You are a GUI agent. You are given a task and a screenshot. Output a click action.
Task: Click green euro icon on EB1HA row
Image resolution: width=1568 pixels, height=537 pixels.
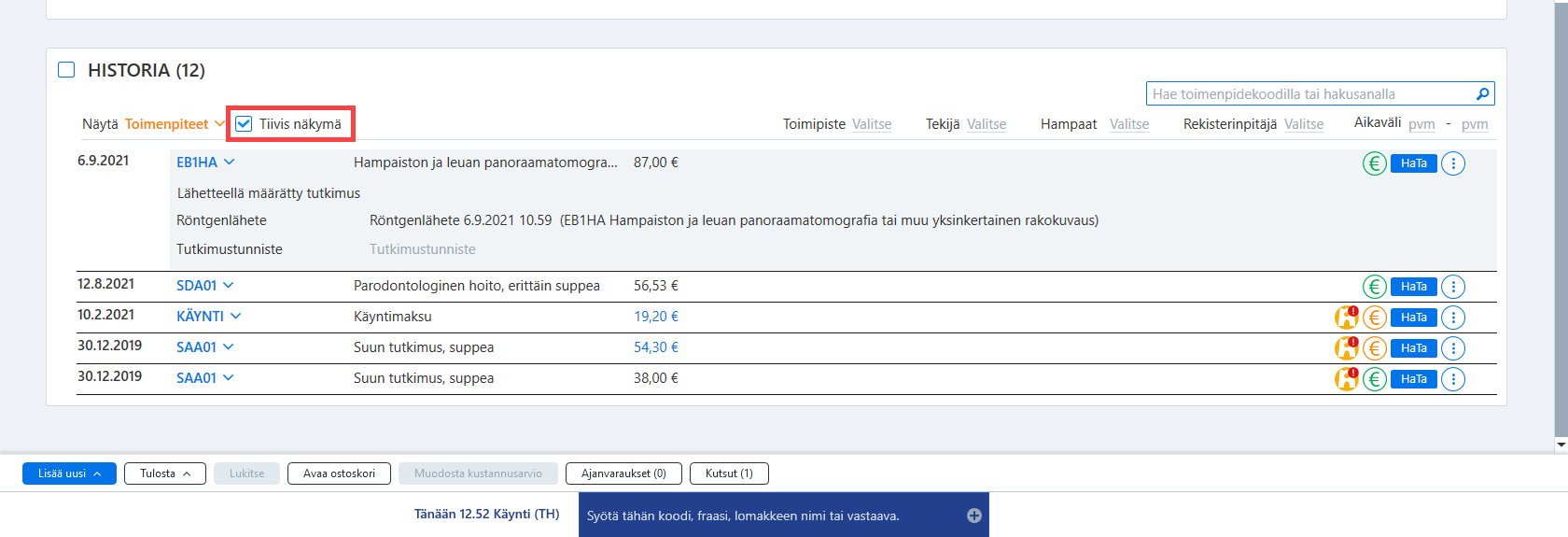1374,163
